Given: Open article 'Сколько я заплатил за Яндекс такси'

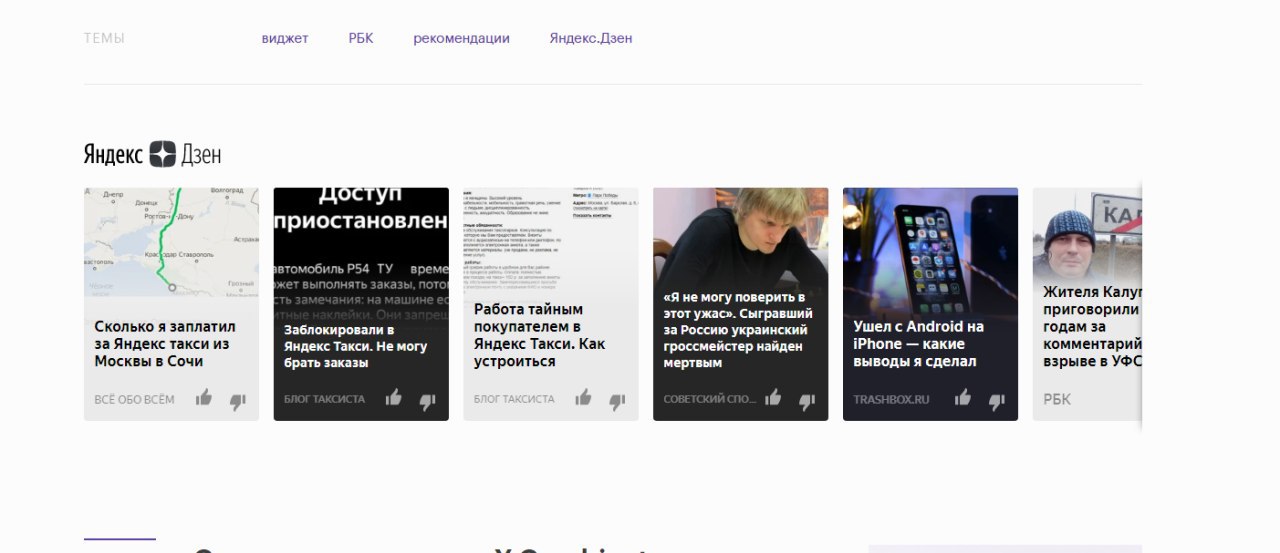Looking at the screenshot, I should (164, 343).
